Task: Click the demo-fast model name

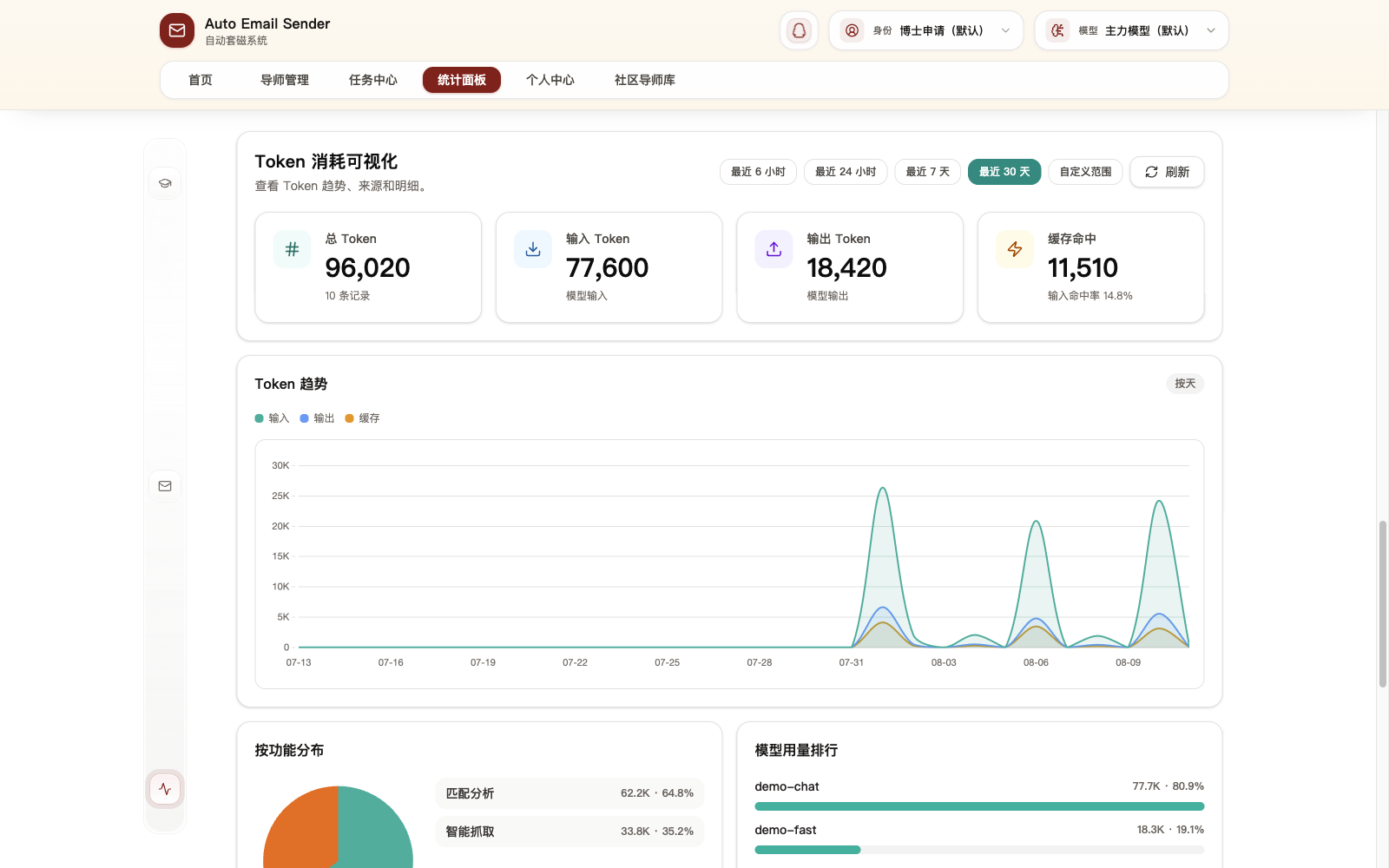Action: click(786, 830)
